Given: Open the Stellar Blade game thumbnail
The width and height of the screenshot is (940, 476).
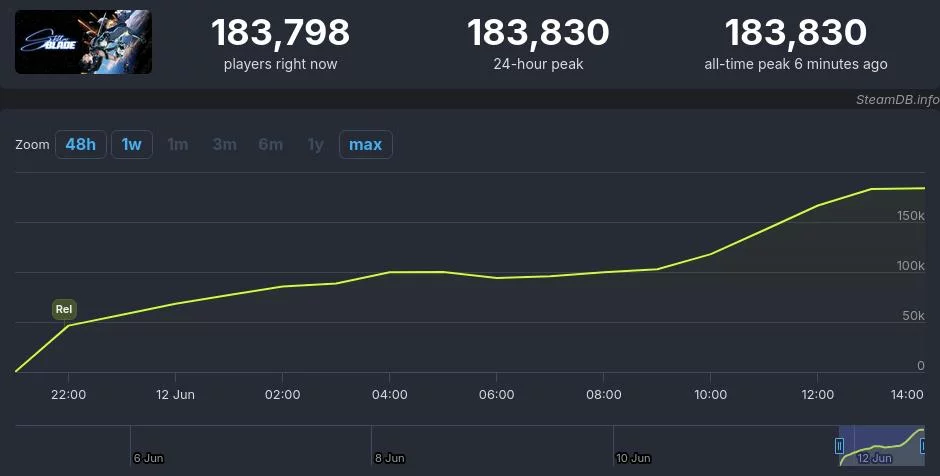Looking at the screenshot, I should (83, 42).
